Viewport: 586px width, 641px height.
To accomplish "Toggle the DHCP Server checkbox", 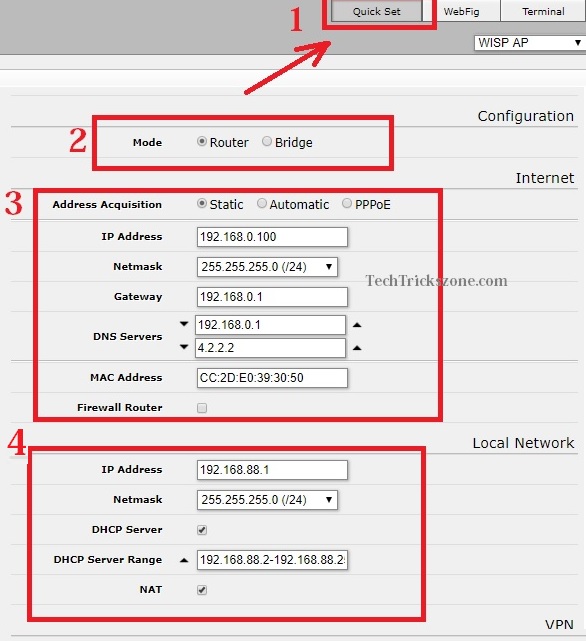I will coord(202,530).
